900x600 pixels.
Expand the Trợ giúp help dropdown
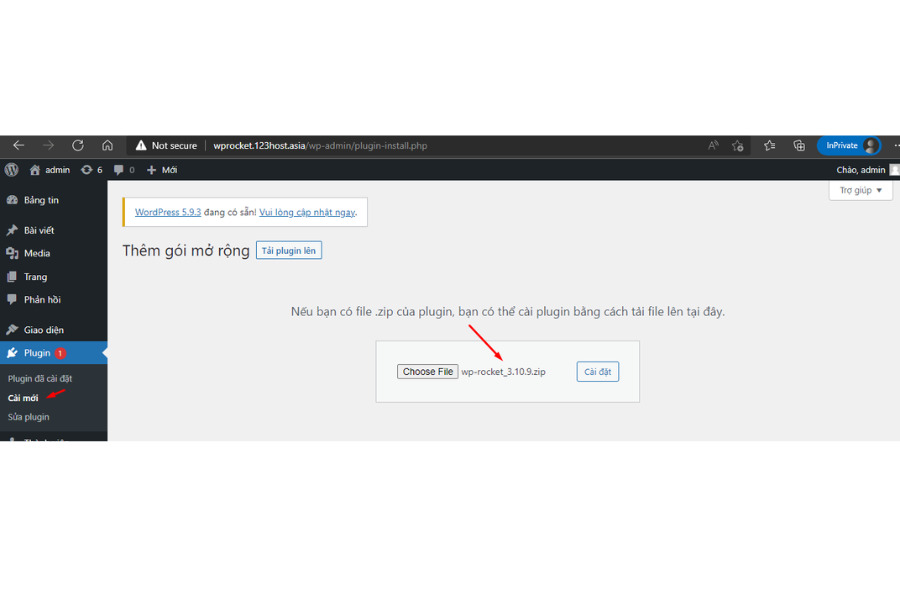(860, 190)
